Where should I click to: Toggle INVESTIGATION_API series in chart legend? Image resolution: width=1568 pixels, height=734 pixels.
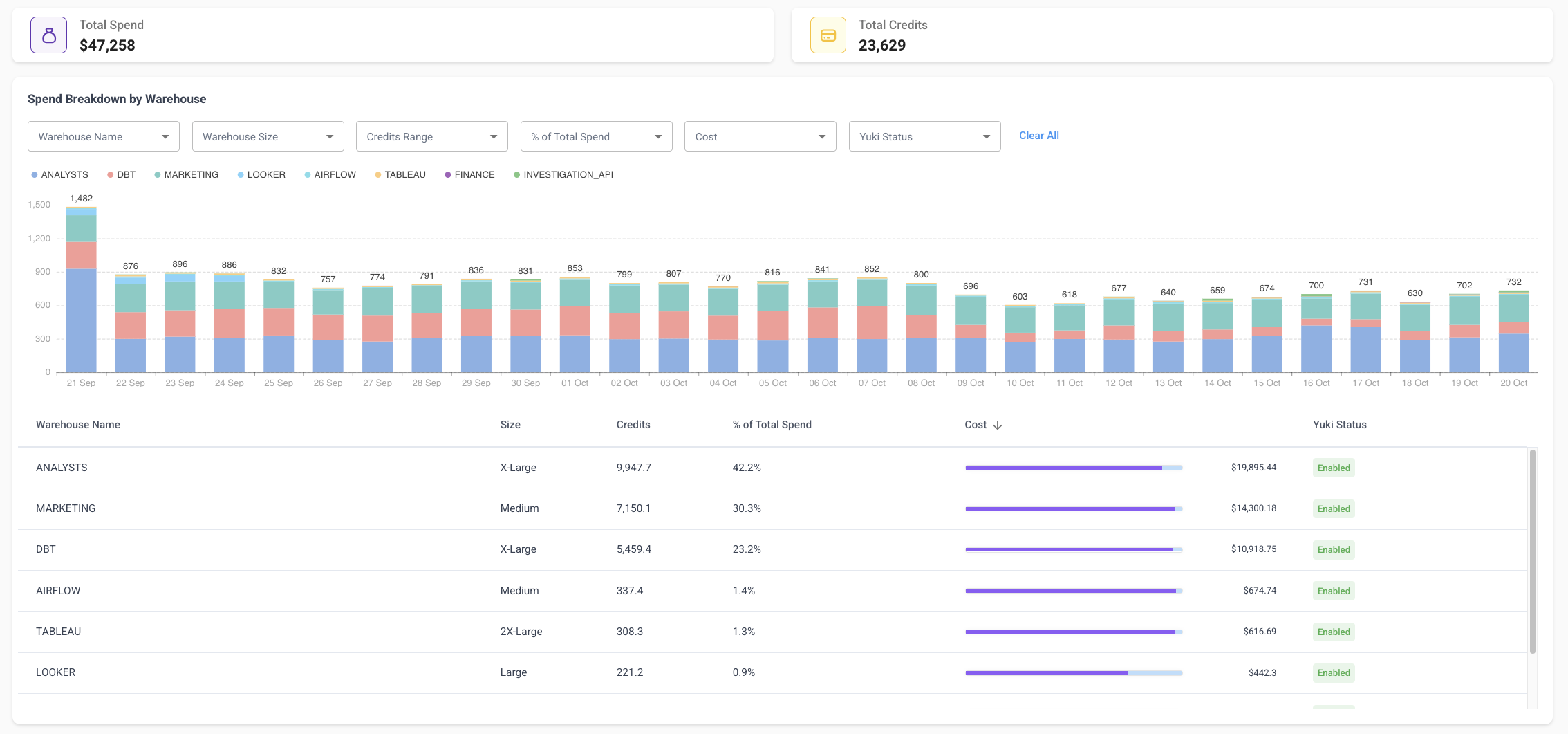click(563, 174)
